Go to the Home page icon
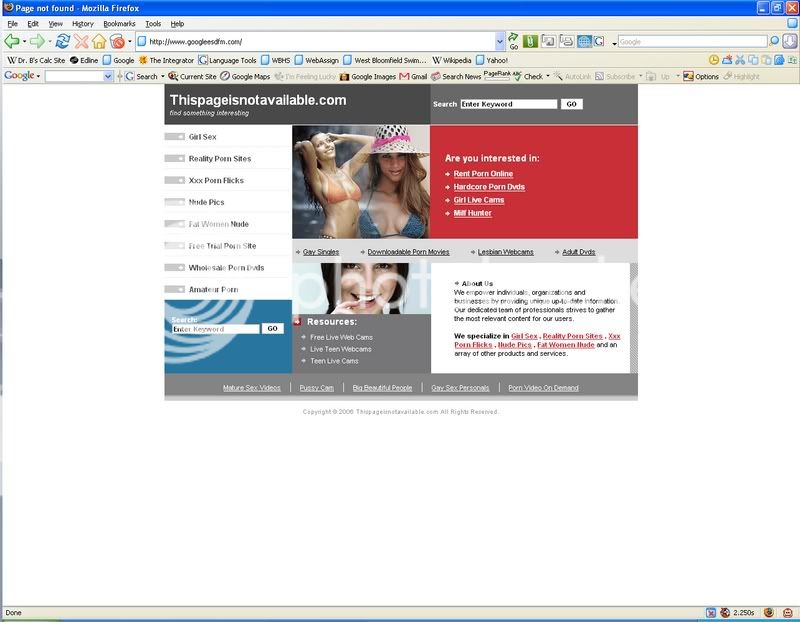Screen dimensions: 800x622 pyautogui.click(x=99, y=41)
